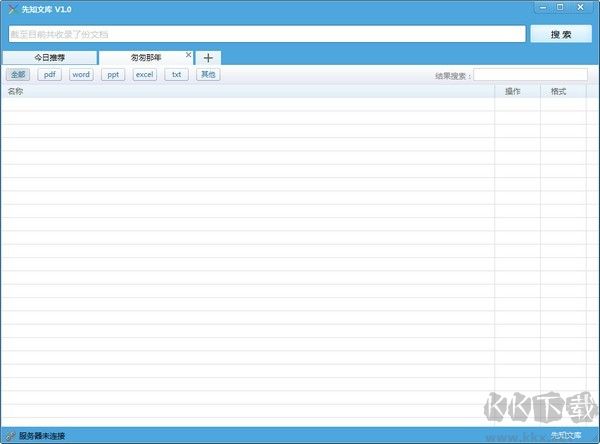Open the 先知文库 link in status bar

point(566,435)
